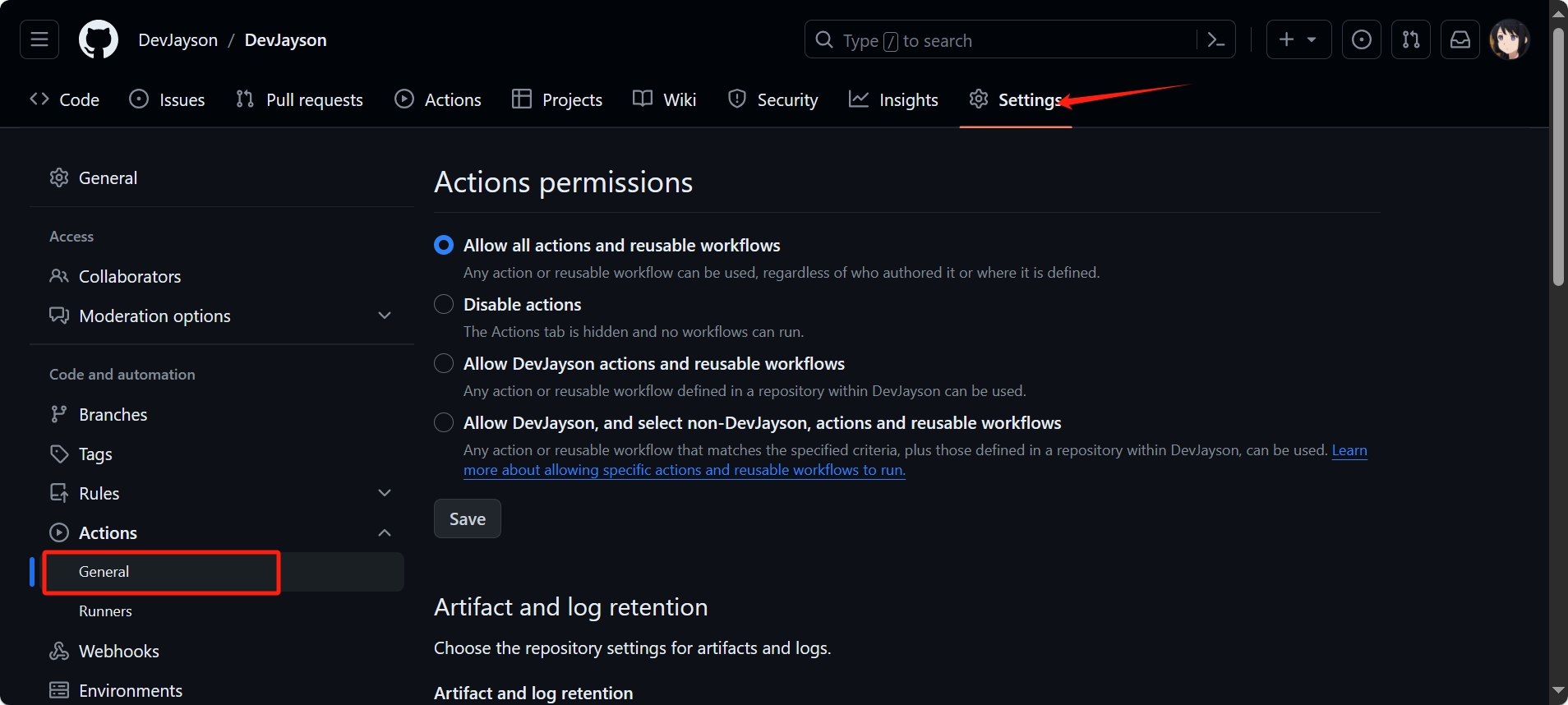Click the Security shield icon

(737, 99)
